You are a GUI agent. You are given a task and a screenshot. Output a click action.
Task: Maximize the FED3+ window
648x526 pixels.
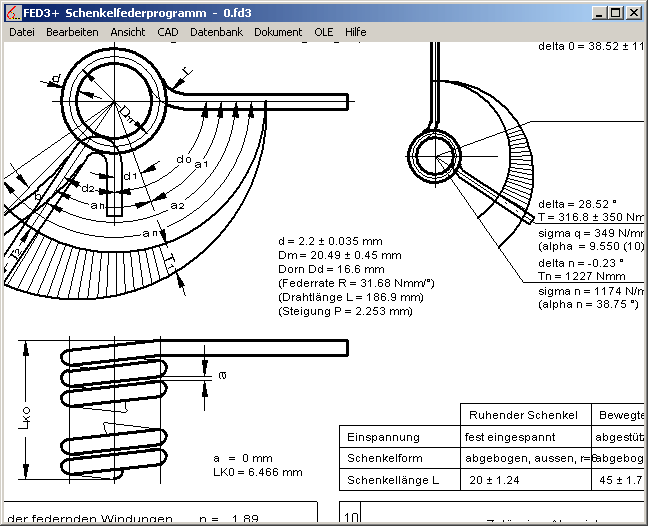click(x=615, y=13)
